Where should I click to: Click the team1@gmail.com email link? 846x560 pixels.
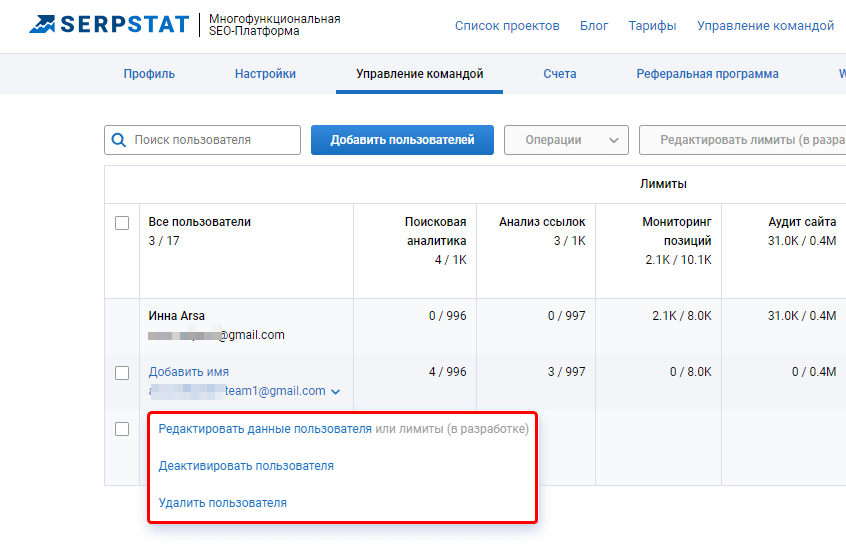coord(237,391)
